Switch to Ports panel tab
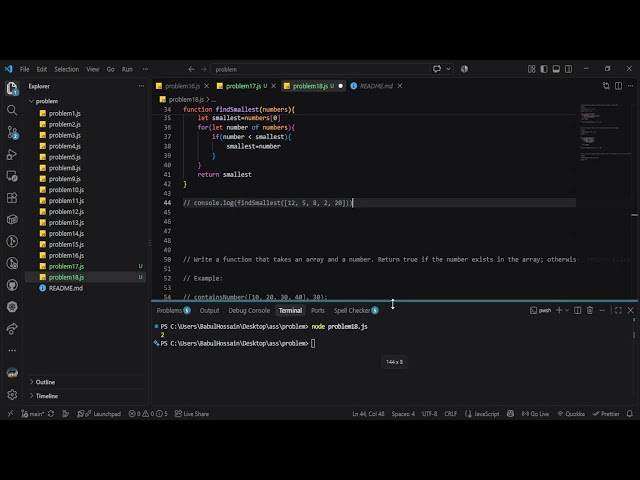This screenshot has width=640, height=480. [318, 310]
